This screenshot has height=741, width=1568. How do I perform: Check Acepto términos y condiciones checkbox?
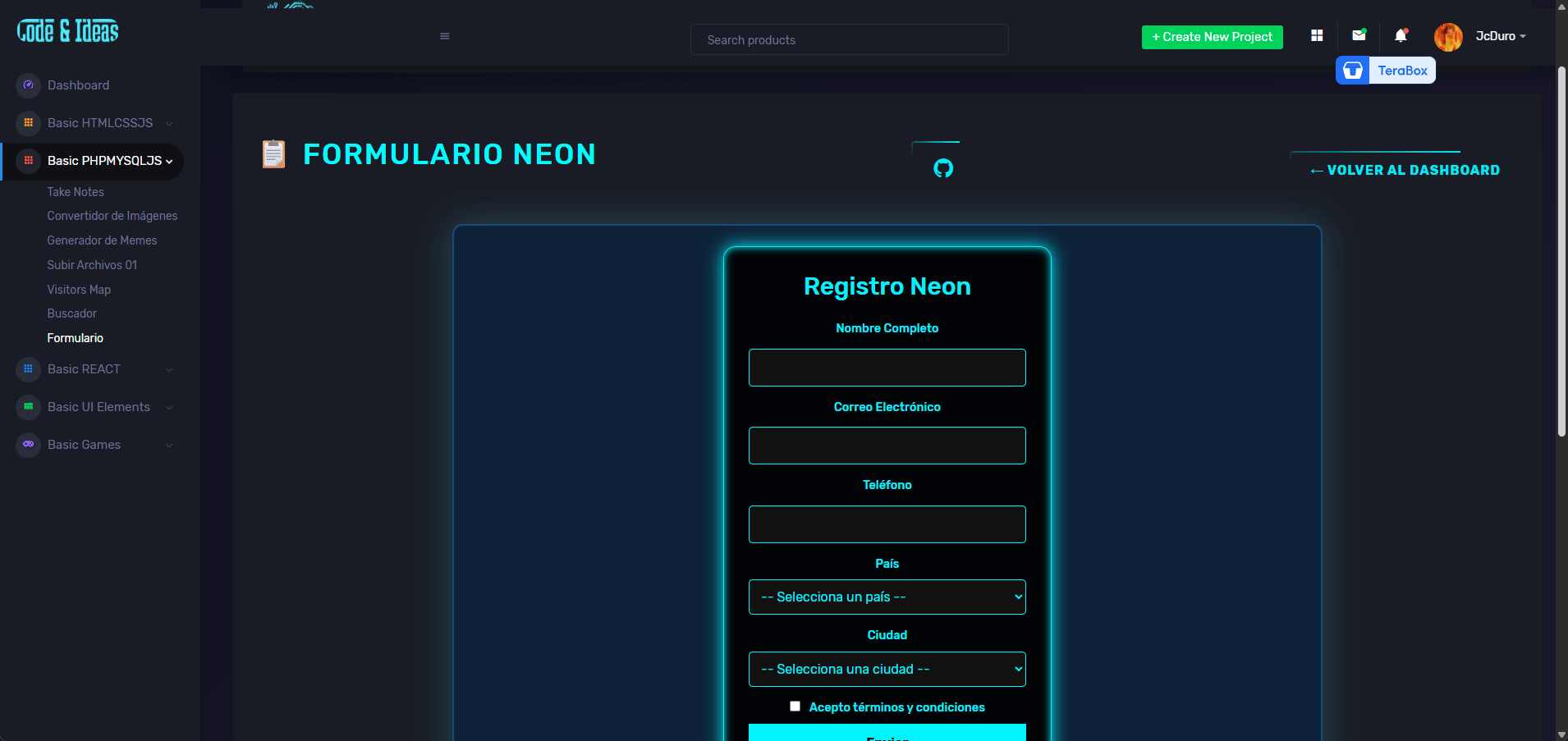(795, 706)
